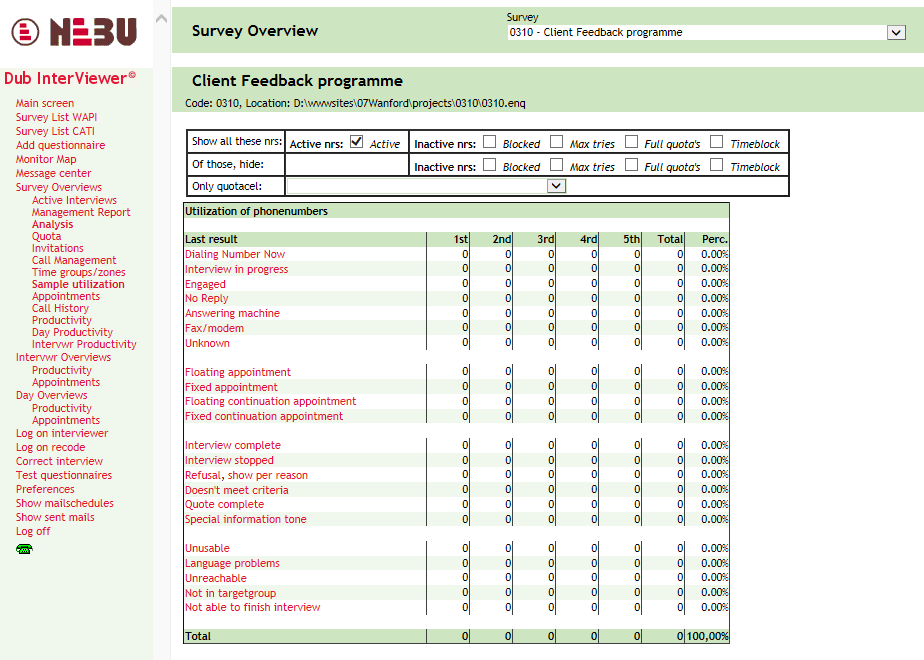924x660 pixels.
Task: Open Monitor Map
Action: [46, 159]
